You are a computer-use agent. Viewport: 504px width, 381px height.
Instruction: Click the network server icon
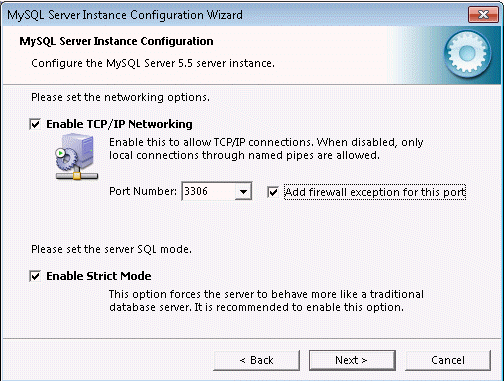click(x=77, y=157)
